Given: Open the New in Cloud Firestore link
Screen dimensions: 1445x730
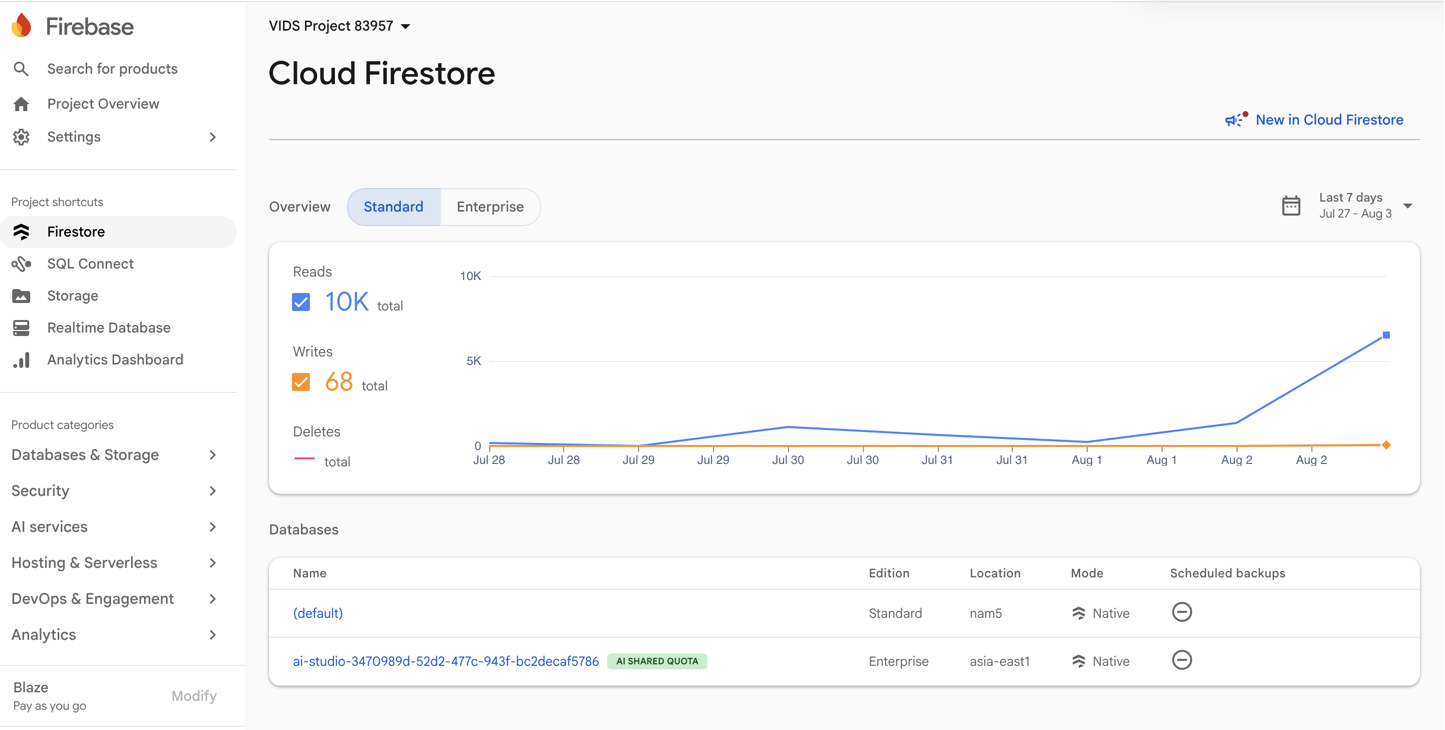Looking at the screenshot, I should pos(1329,120).
